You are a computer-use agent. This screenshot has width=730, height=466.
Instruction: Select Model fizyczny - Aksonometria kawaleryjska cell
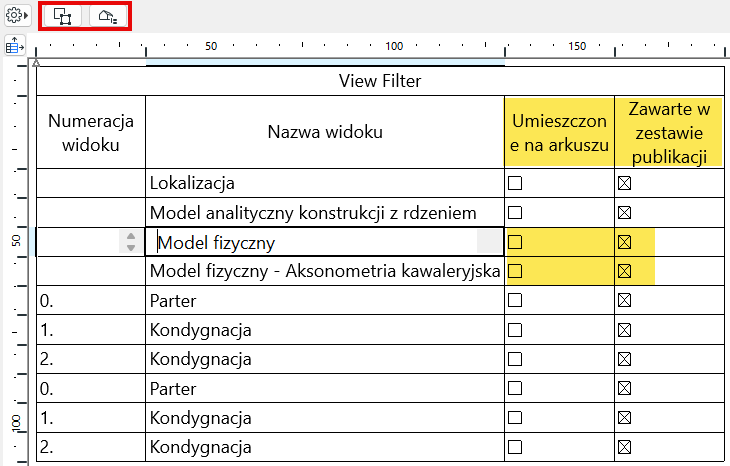click(325, 271)
